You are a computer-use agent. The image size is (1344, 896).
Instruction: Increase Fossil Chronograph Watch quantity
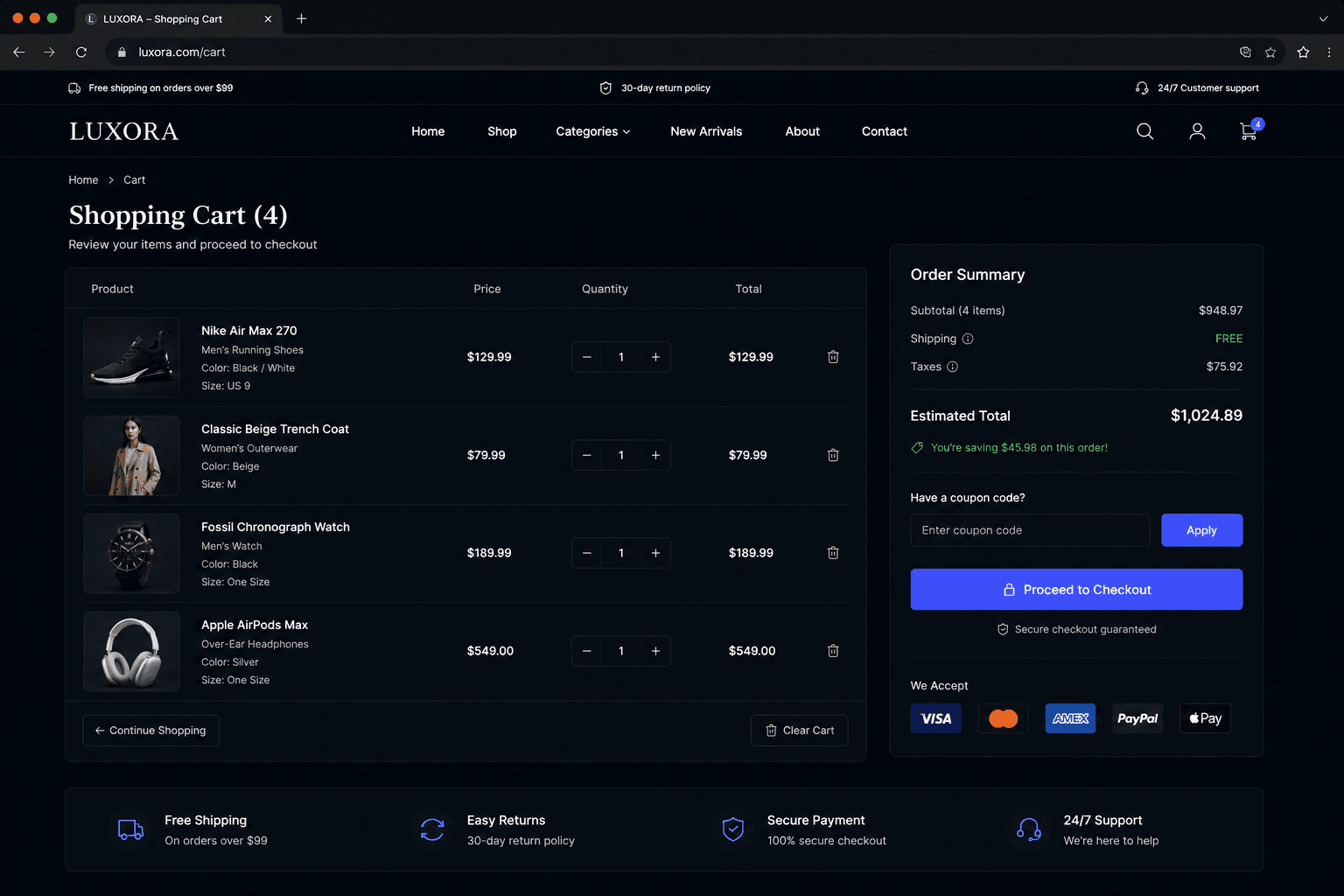(655, 553)
